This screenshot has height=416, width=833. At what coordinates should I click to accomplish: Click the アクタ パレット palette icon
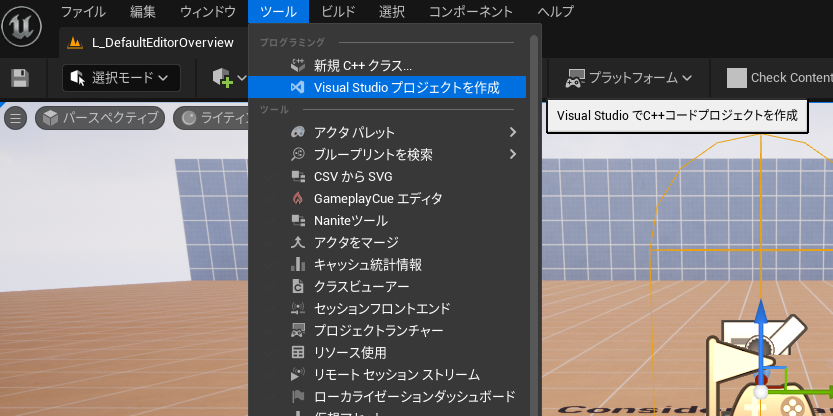tap(298, 132)
